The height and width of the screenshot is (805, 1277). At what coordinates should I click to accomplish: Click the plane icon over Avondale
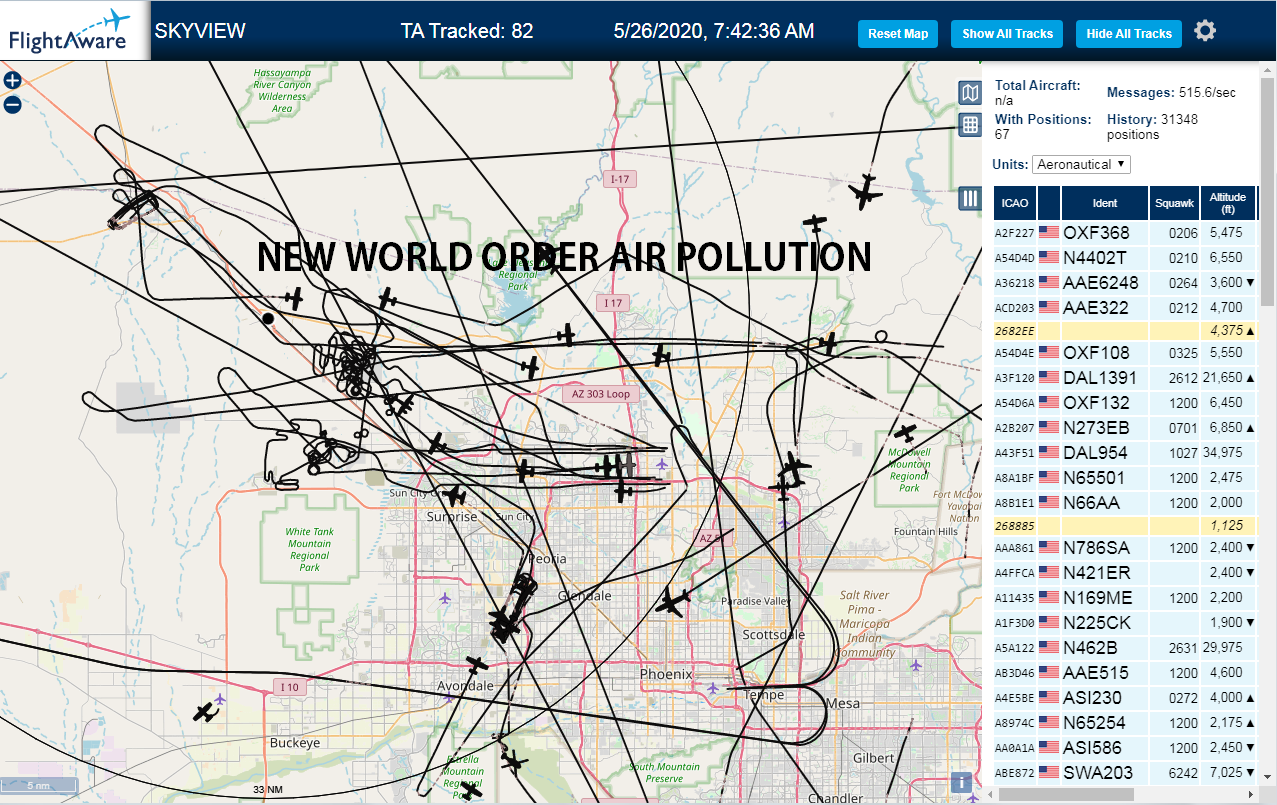click(x=478, y=665)
